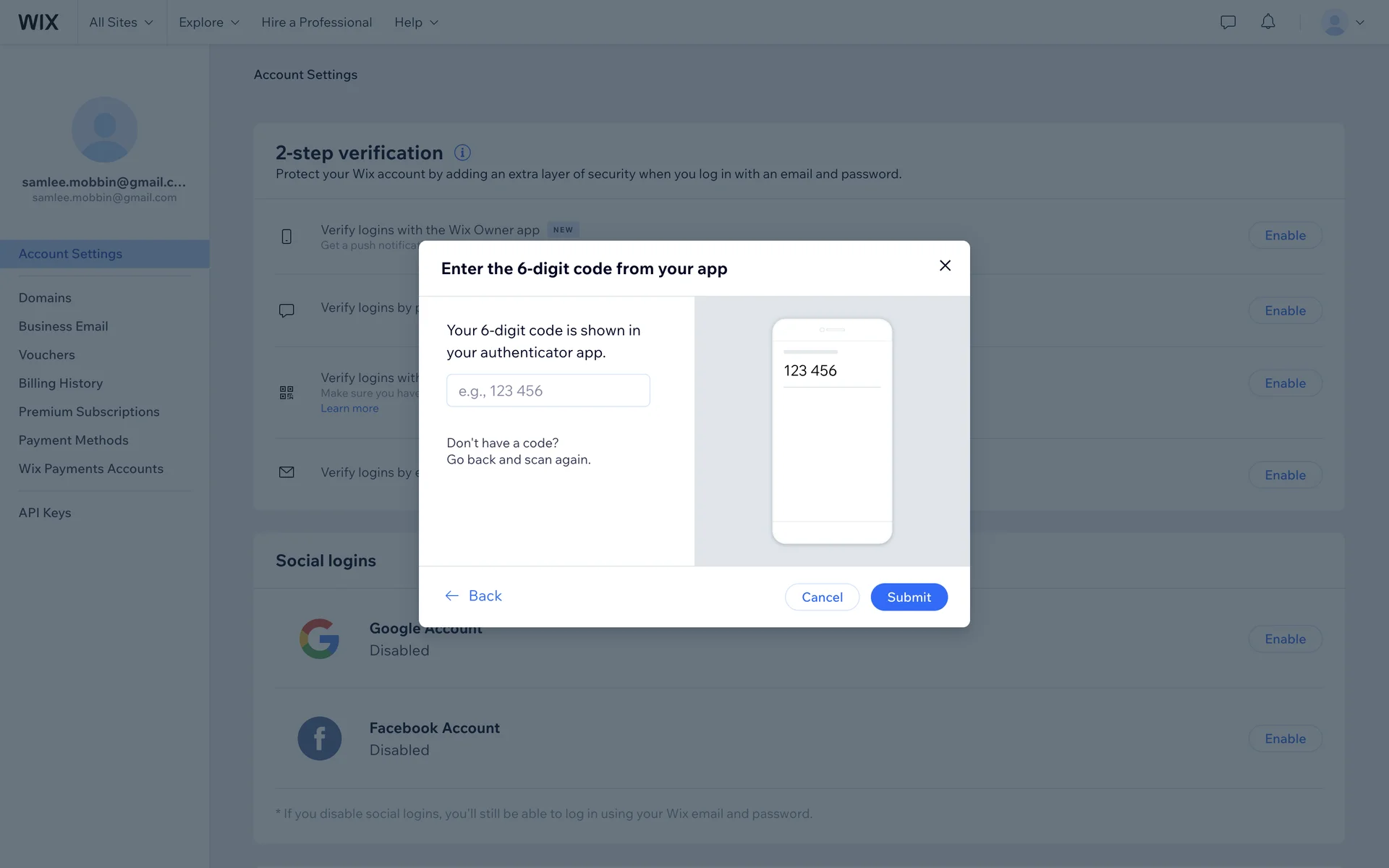Click the sidebar profile avatar picture

(x=105, y=129)
